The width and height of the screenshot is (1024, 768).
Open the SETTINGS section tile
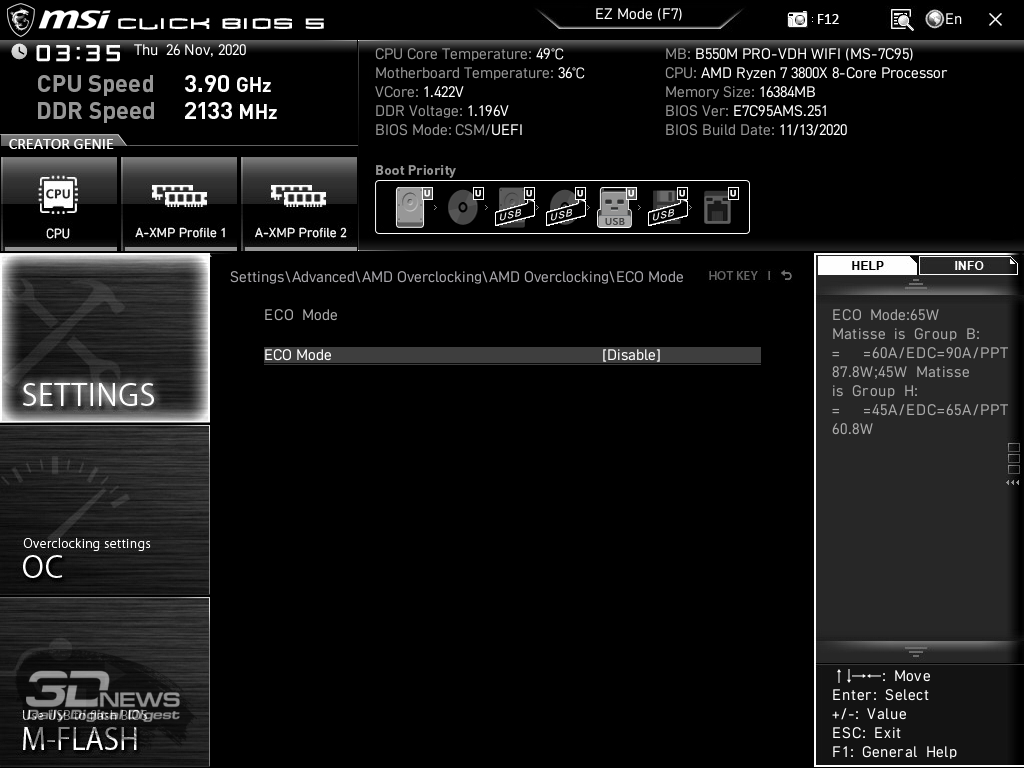(x=105, y=338)
